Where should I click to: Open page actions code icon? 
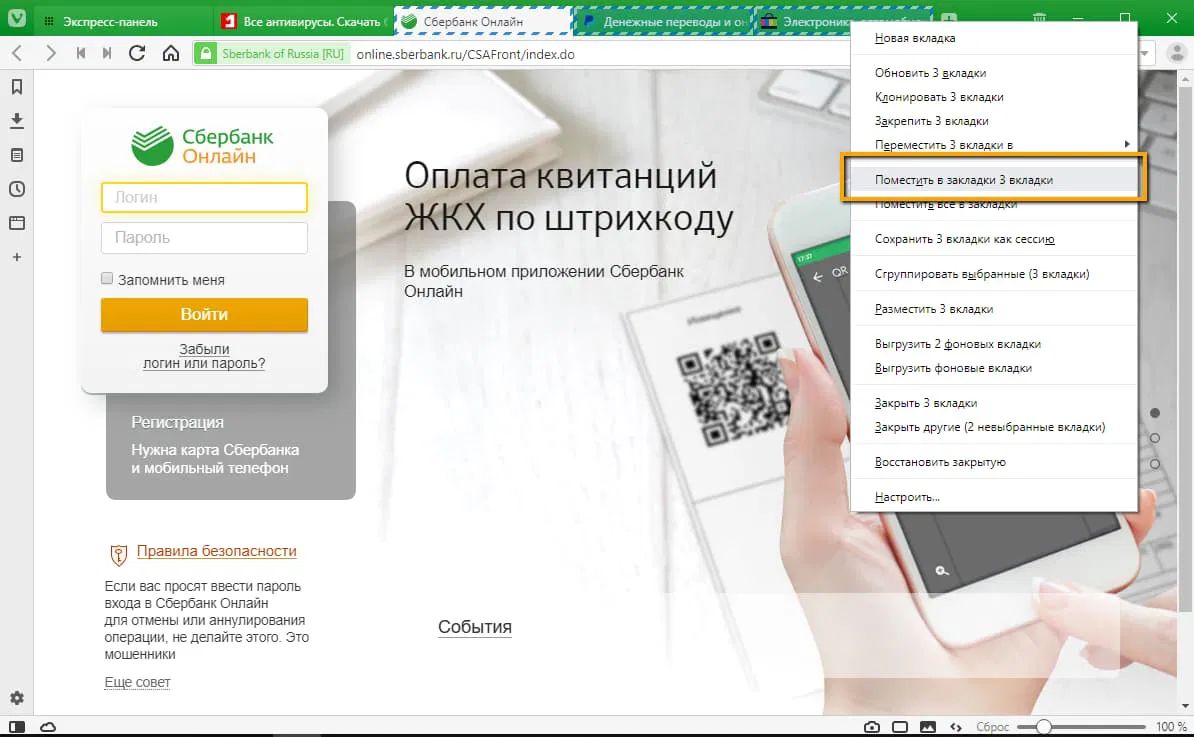(x=956, y=727)
